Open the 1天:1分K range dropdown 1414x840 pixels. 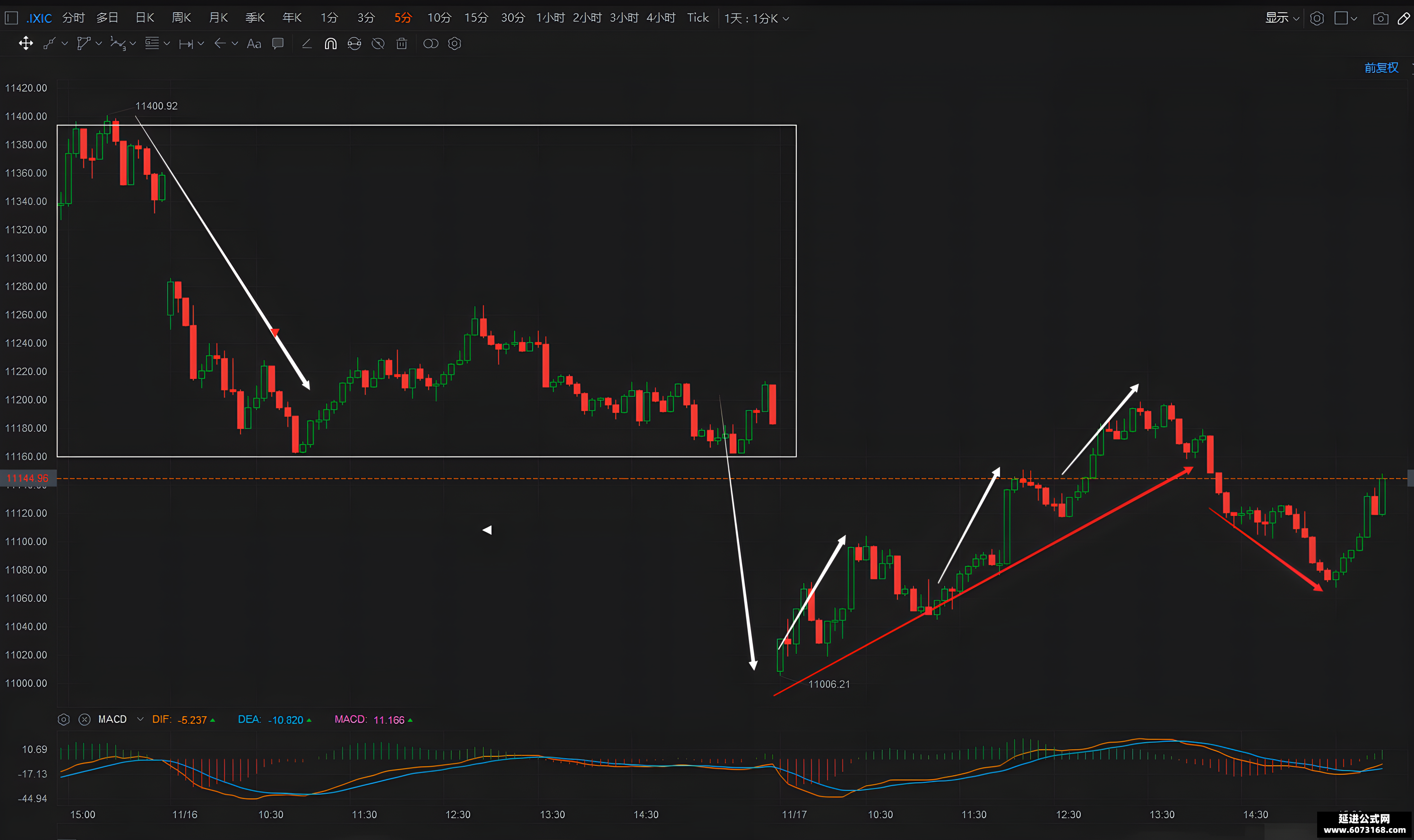756,18
